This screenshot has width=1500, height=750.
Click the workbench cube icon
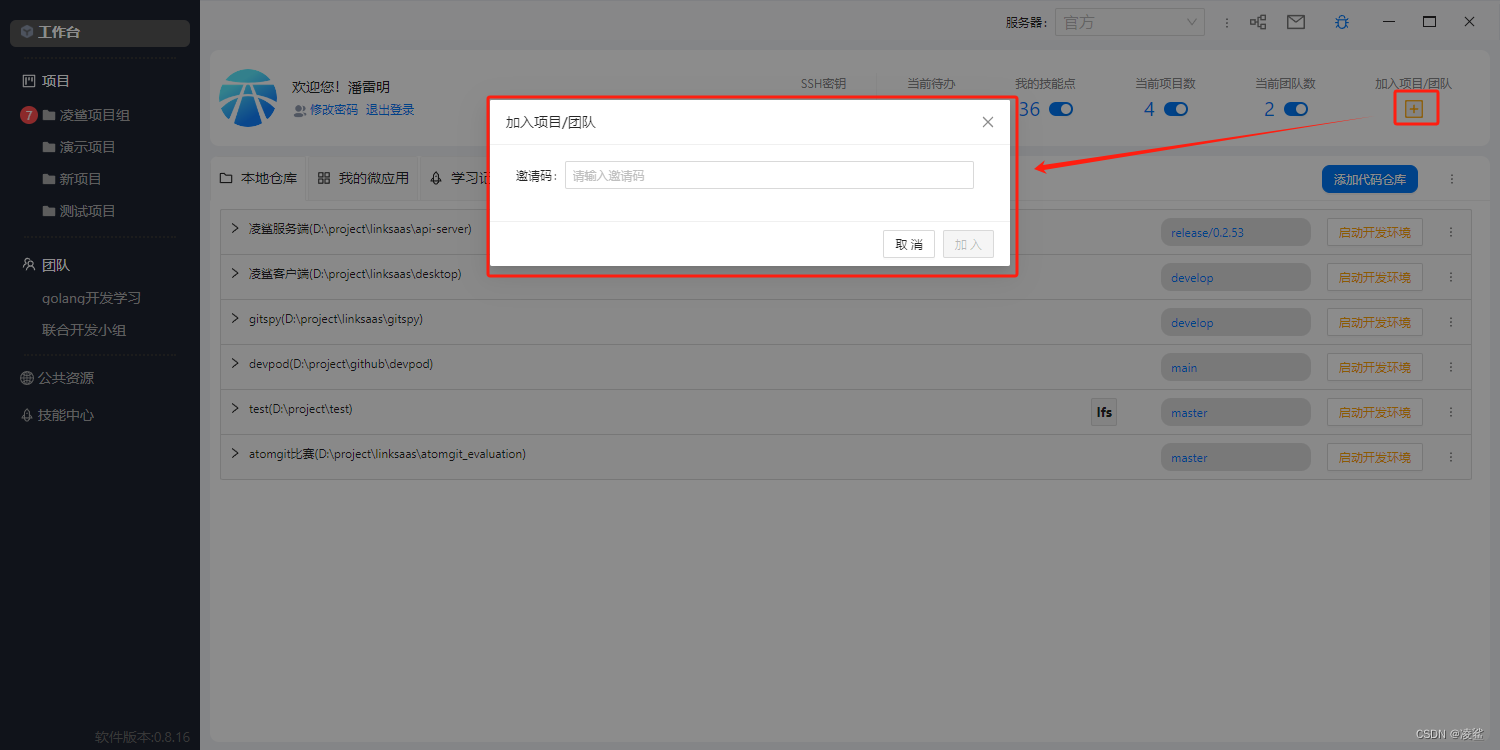27,32
